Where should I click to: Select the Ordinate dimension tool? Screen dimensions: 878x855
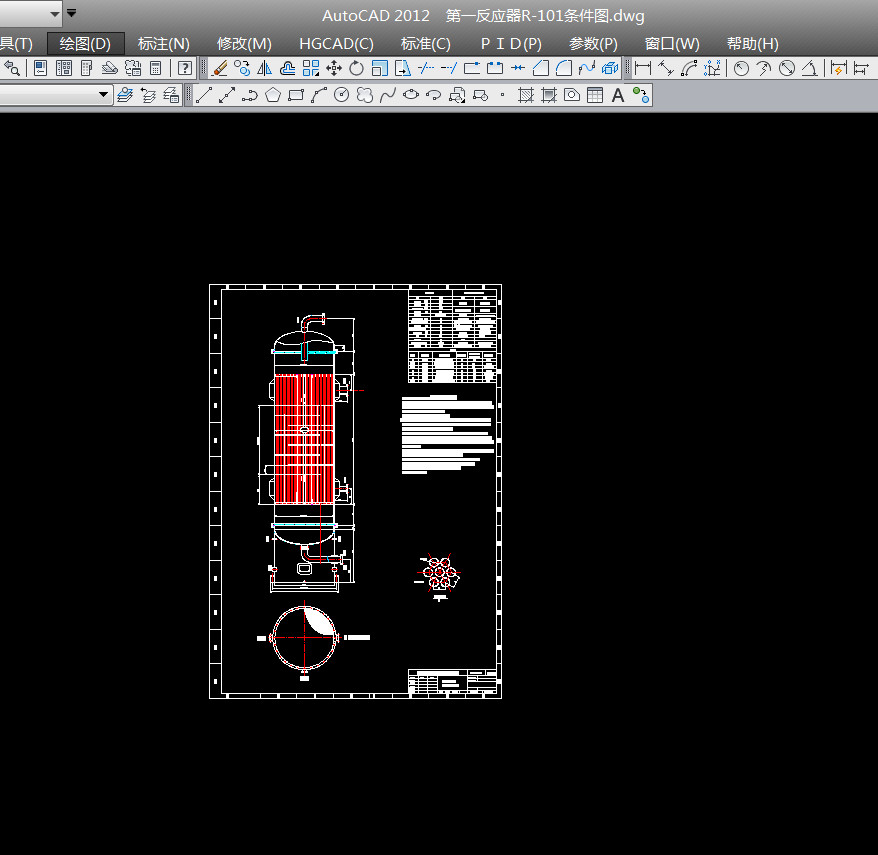tap(712, 68)
